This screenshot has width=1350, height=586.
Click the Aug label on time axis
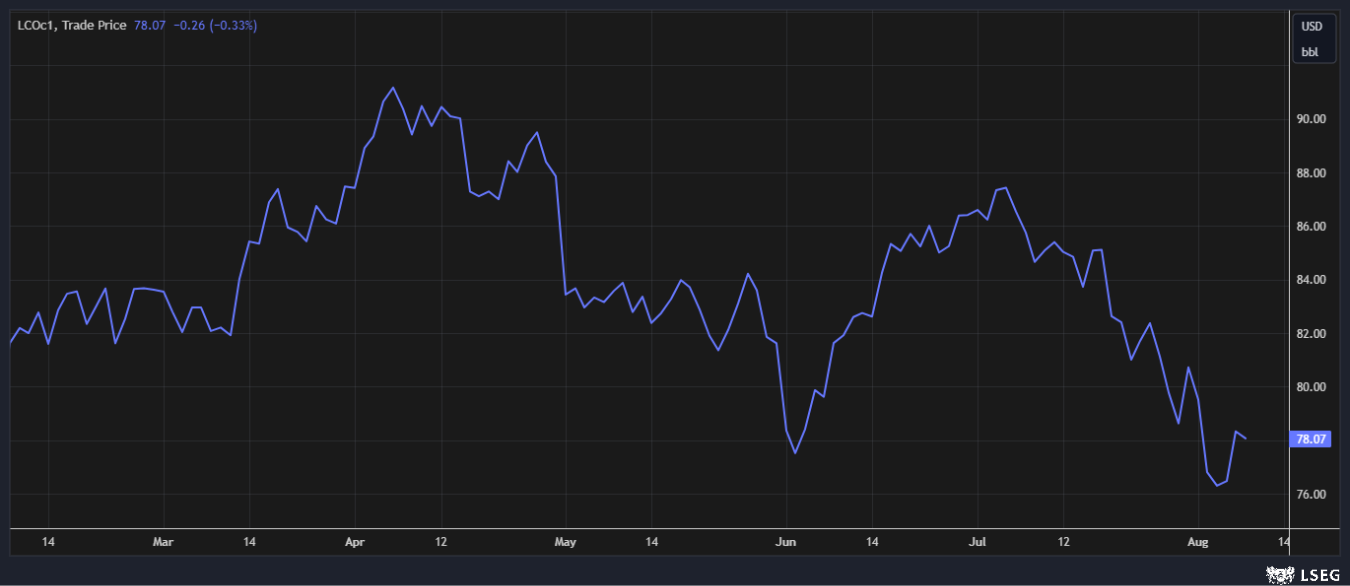[x=1198, y=542]
